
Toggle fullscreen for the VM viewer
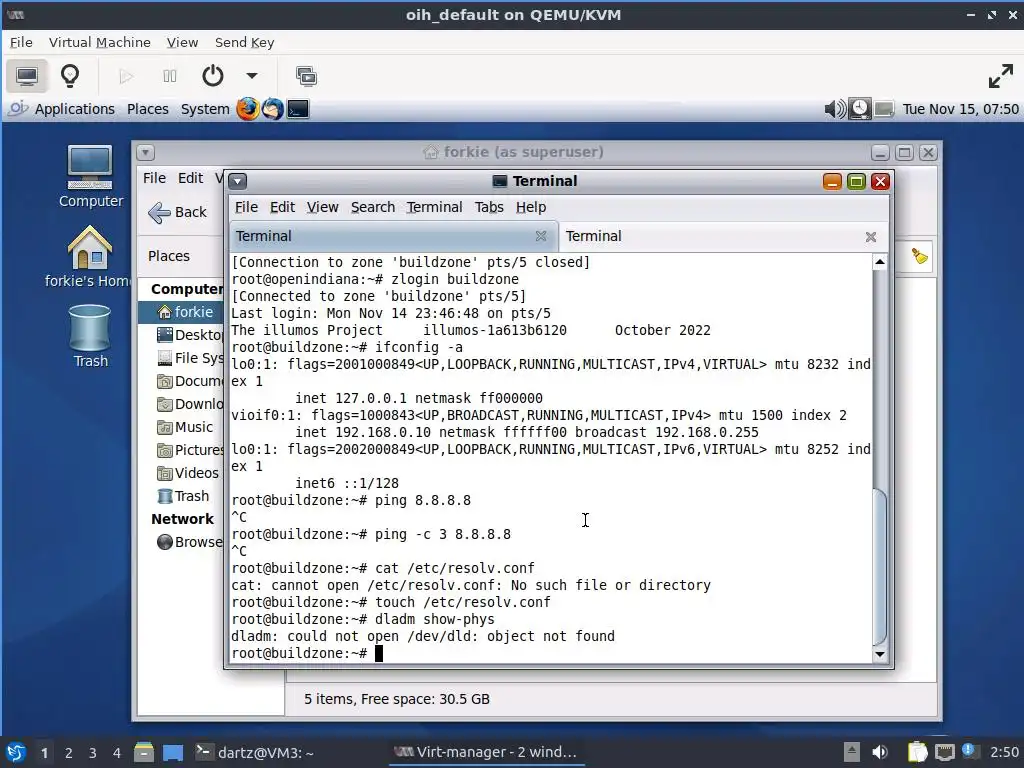[1000, 76]
